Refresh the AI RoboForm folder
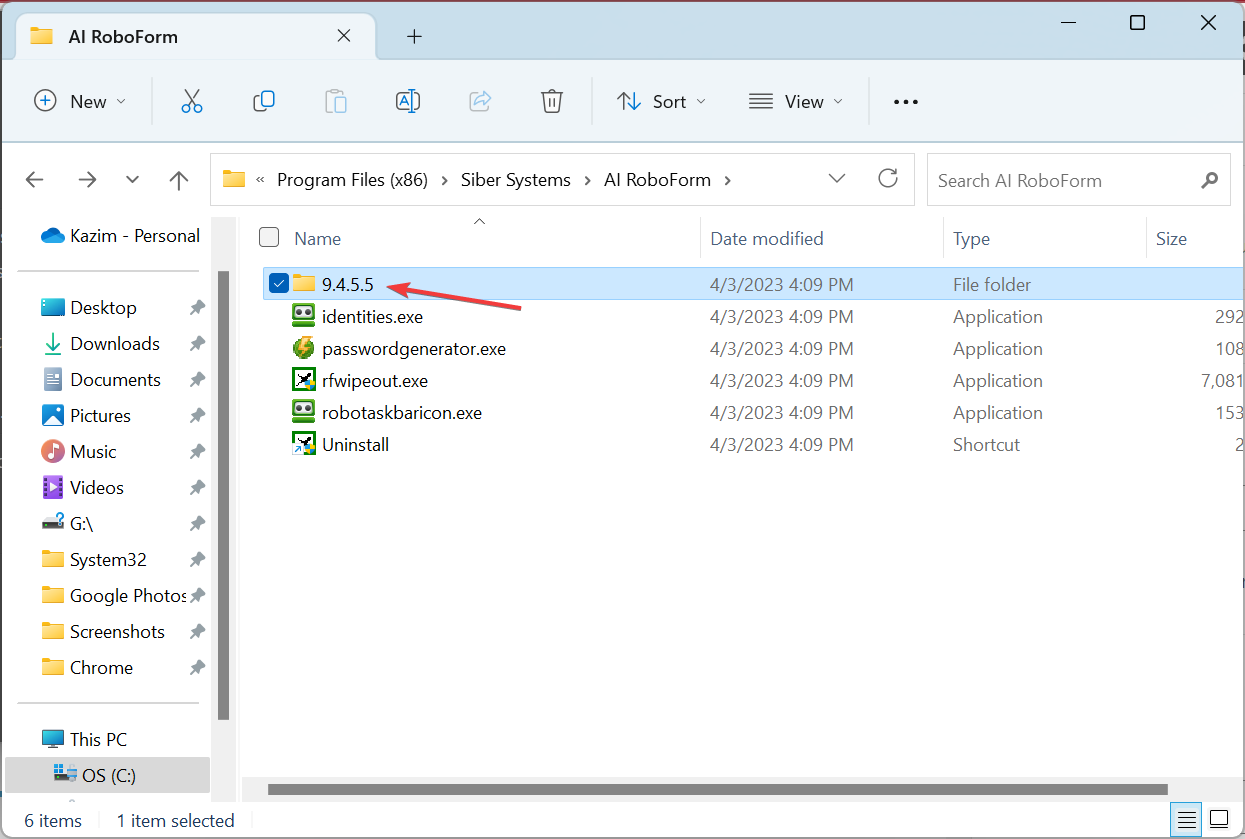The image size is (1245, 839). coord(887,179)
